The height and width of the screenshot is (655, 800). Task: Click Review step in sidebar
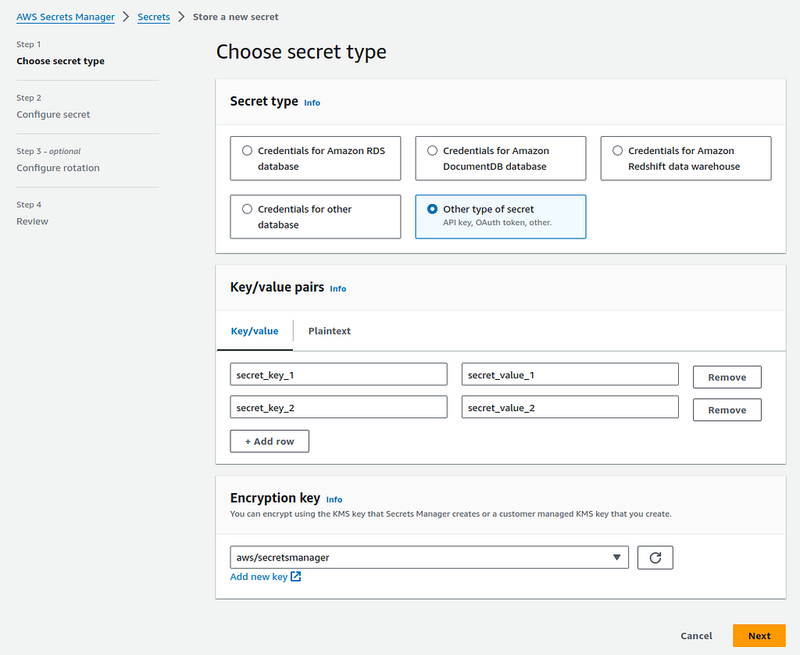[32, 221]
